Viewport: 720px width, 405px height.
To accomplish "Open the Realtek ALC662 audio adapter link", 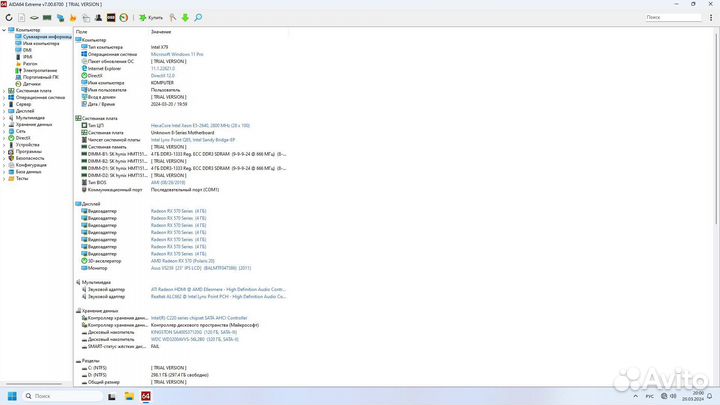I will 218,297.
